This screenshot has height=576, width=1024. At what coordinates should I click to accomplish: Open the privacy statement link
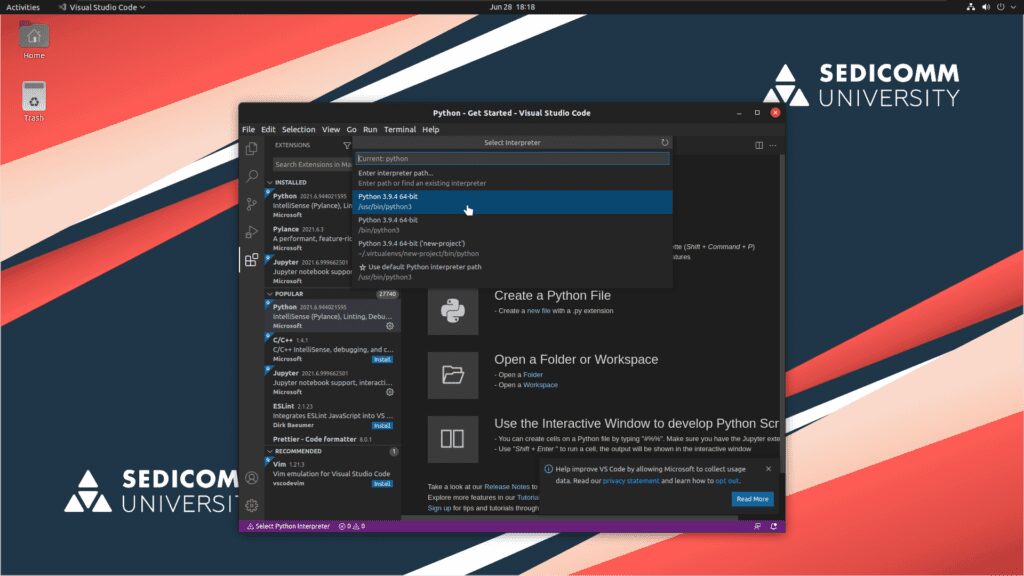630,481
